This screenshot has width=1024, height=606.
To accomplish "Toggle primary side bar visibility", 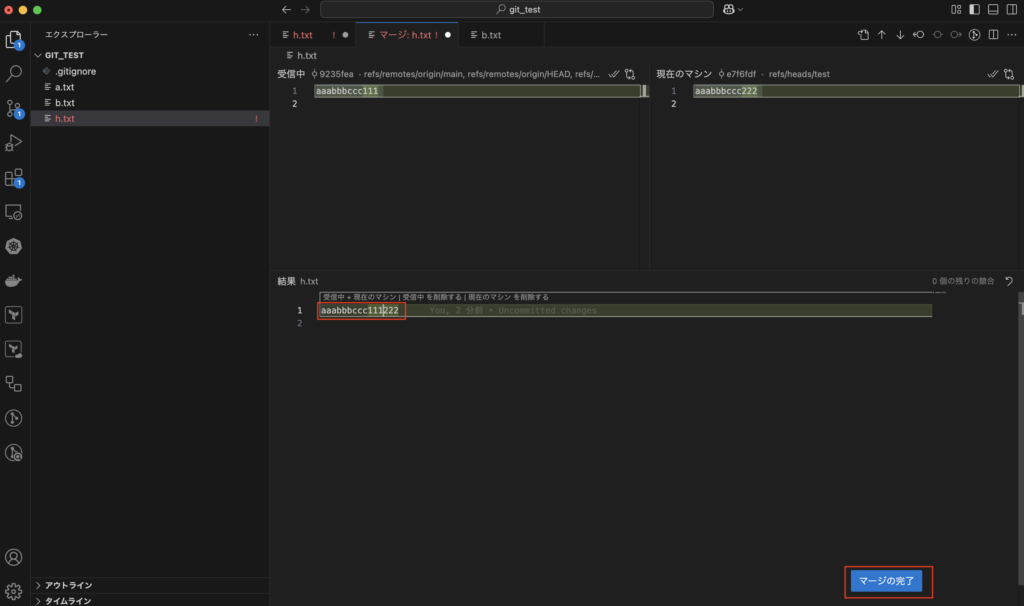I will coord(974,9).
